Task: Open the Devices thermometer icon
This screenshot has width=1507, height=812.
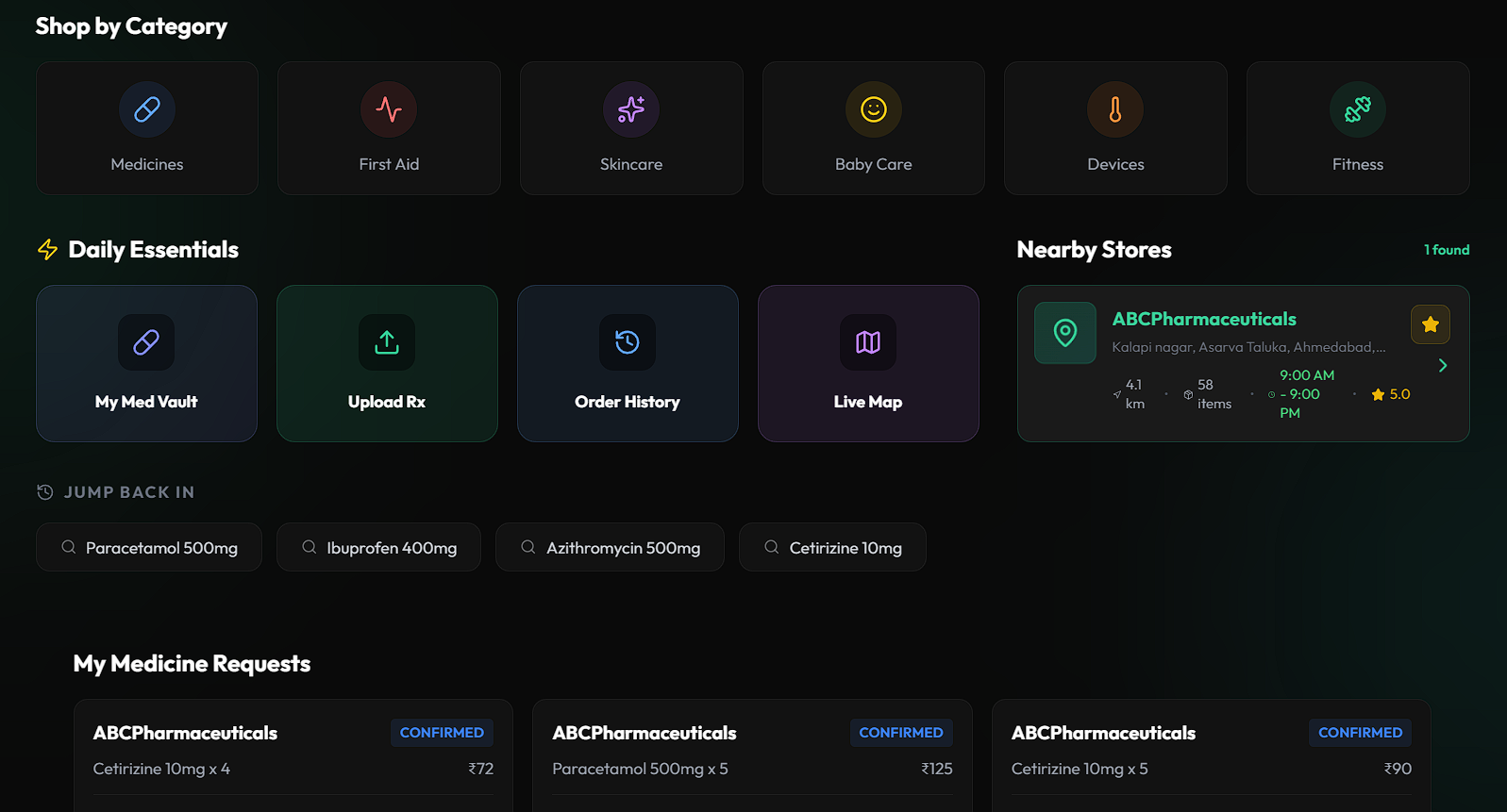Action: pos(1115,109)
